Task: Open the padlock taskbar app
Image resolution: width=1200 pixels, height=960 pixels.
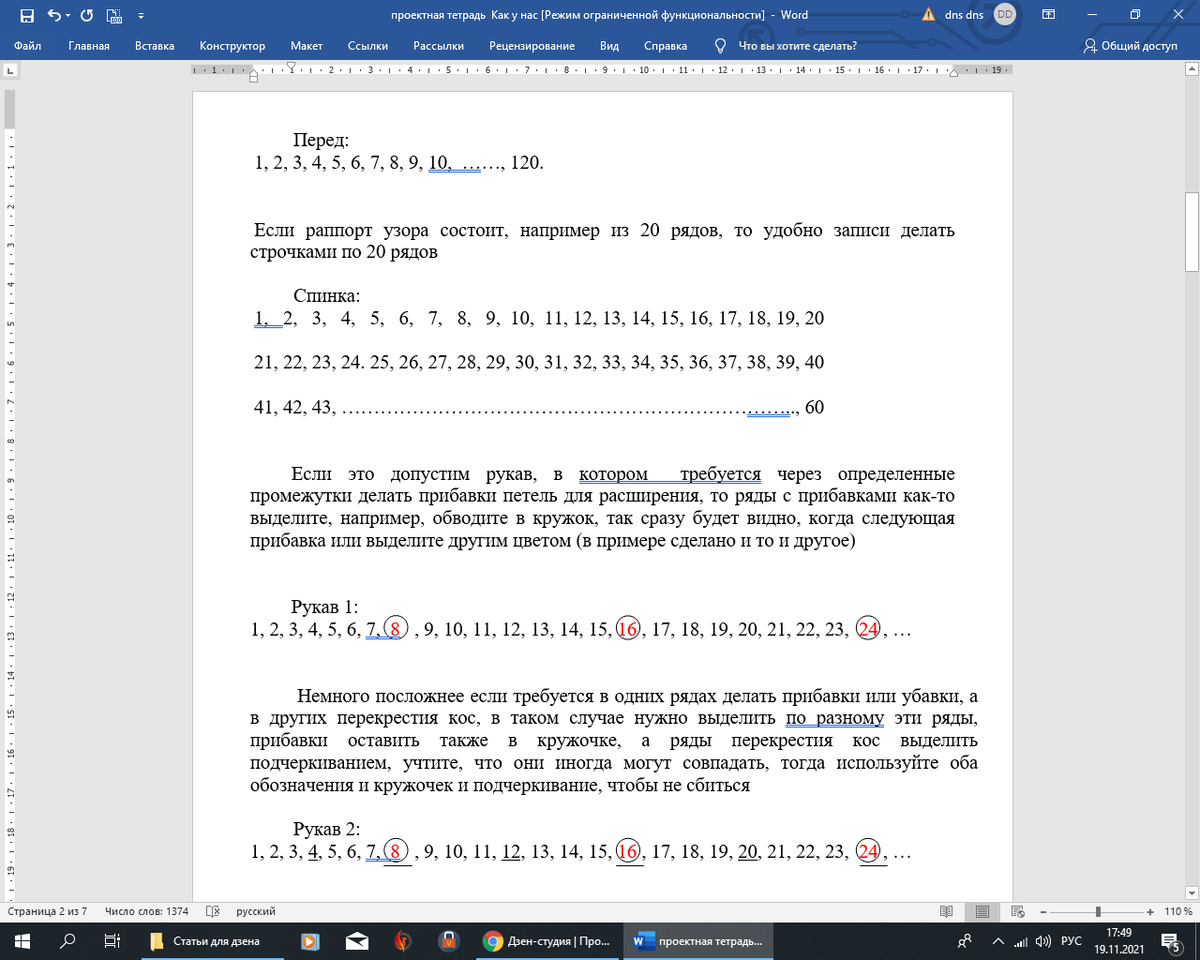Action: (x=450, y=941)
